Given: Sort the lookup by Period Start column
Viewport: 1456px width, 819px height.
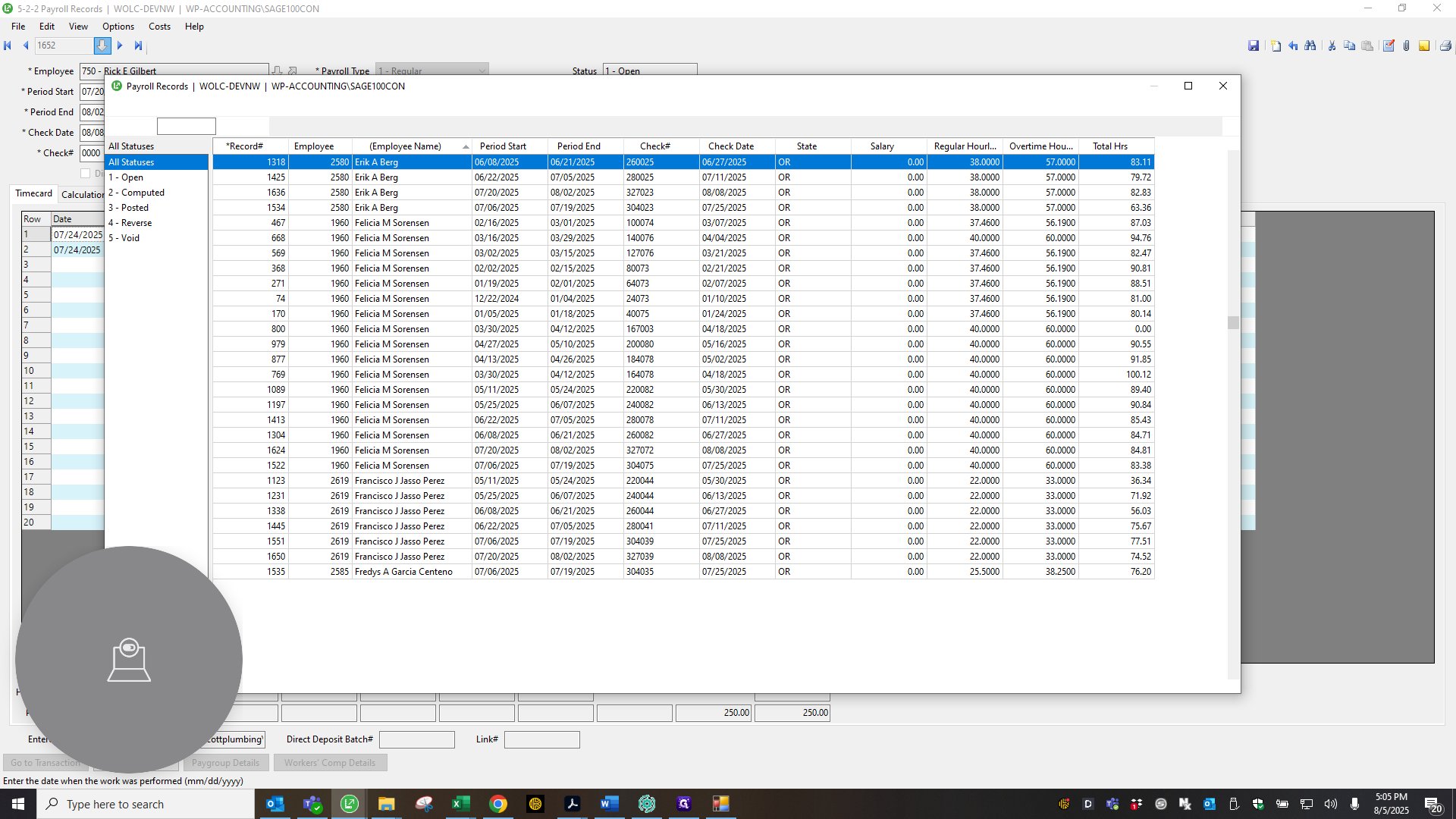Looking at the screenshot, I should click(x=510, y=146).
